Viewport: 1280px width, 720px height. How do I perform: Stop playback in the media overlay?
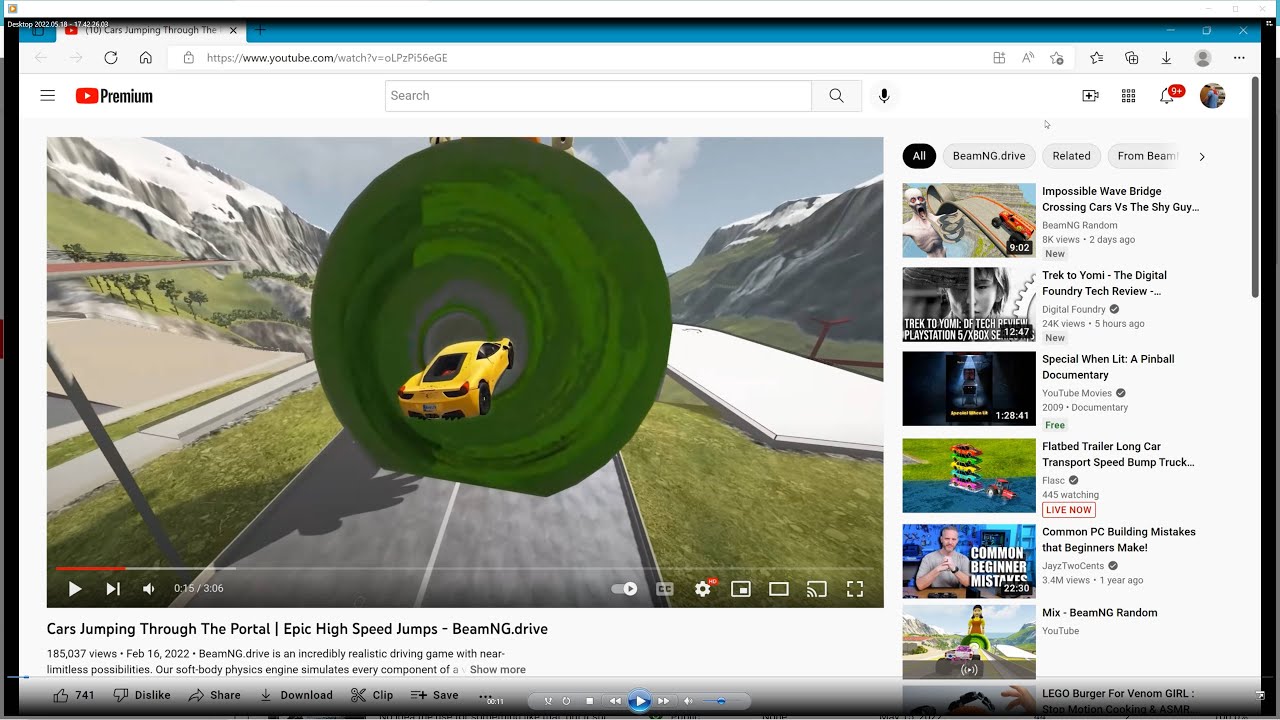(x=590, y=701)
